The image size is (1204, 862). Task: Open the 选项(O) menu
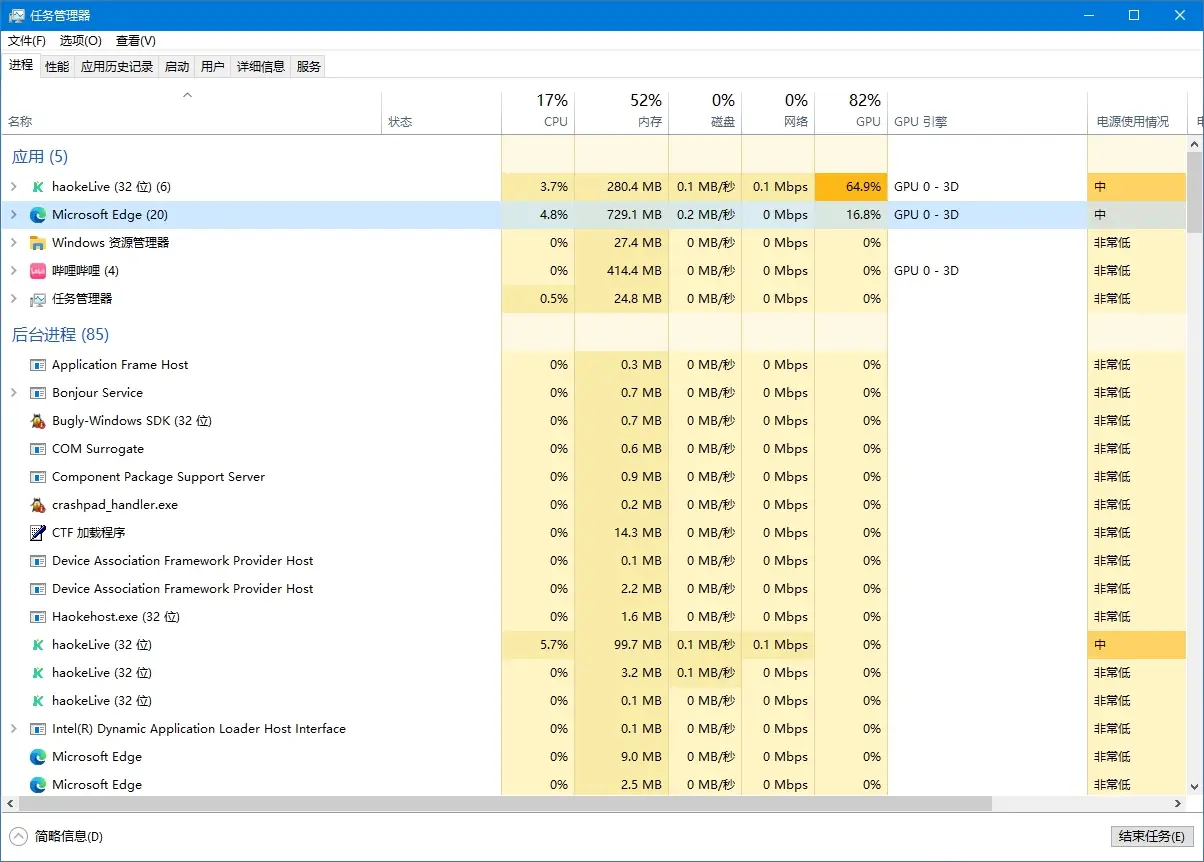[81, 41]
